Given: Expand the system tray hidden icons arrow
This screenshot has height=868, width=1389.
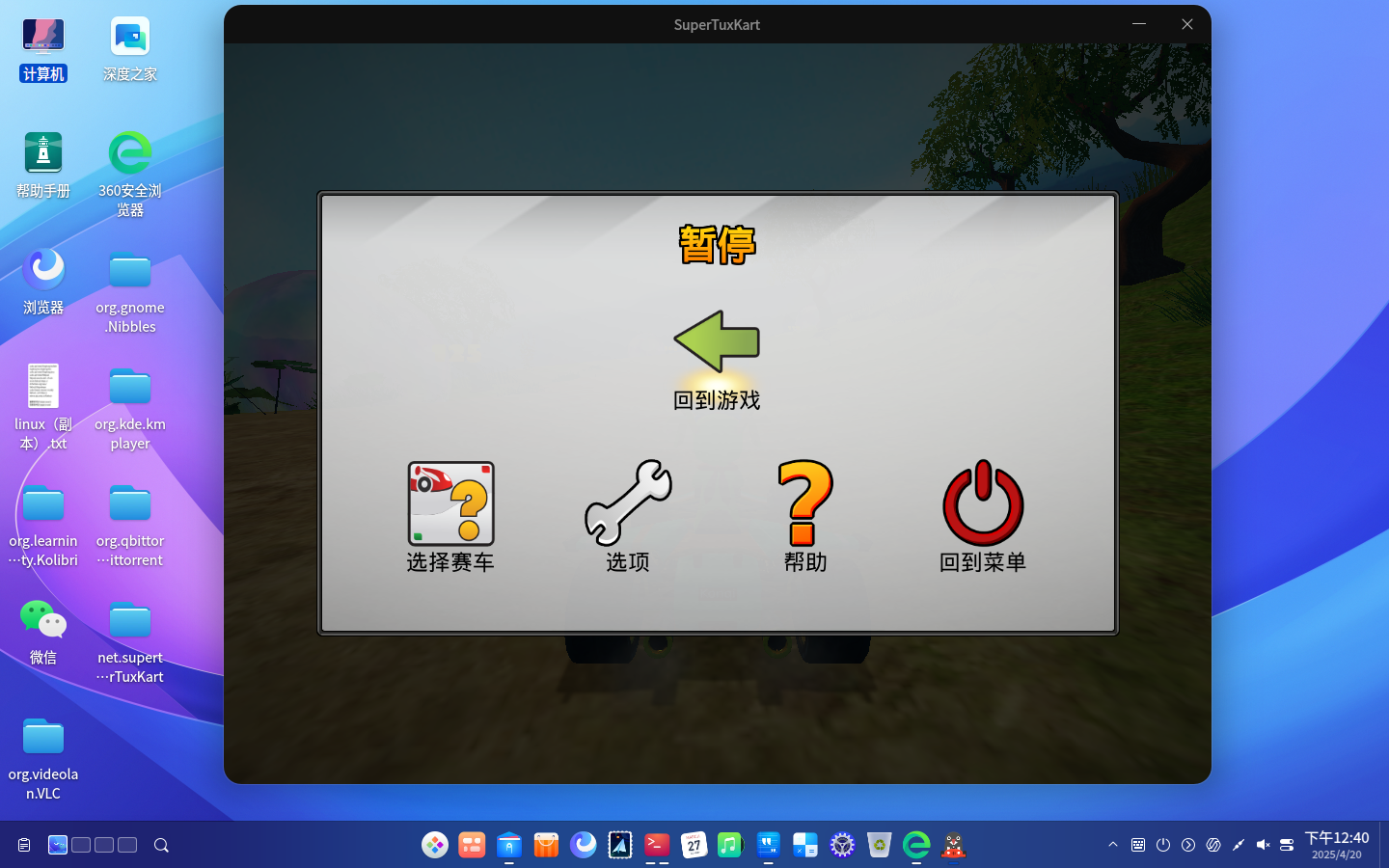Looking at the screenshot, I should pyautogui.click(x=1113, y=845).
